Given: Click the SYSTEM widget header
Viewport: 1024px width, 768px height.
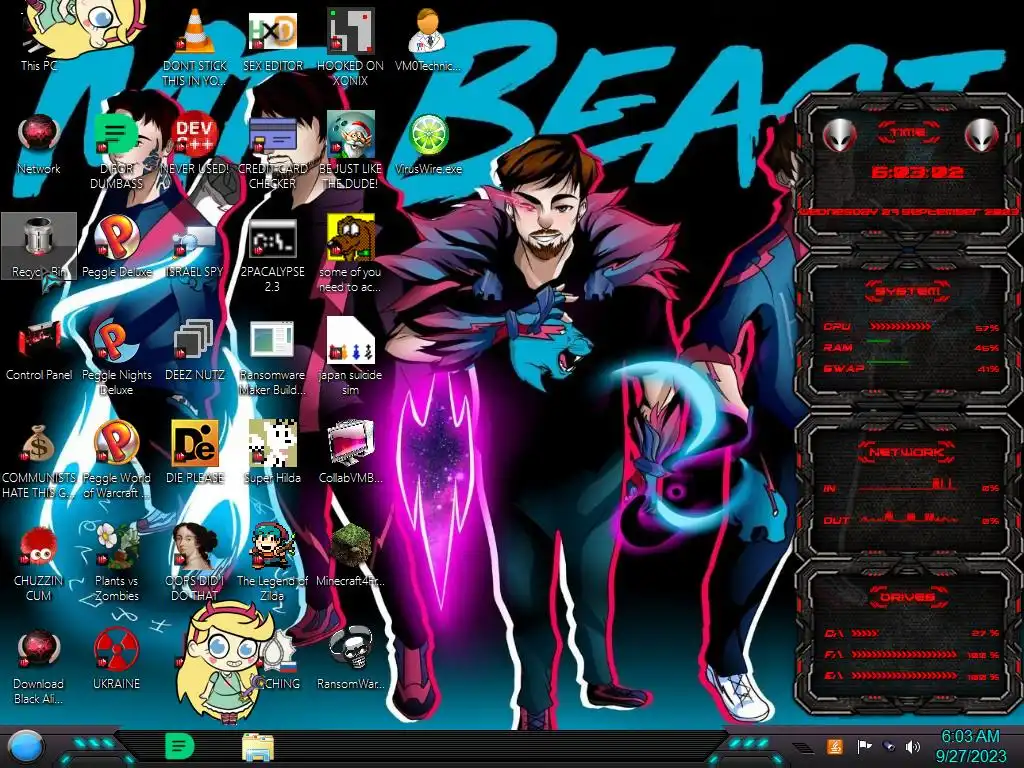Looking at the screenshot, I should click(908, 291).
